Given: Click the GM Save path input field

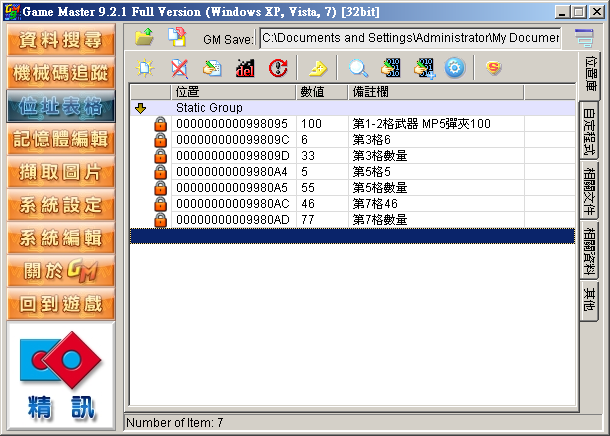Looking at the screenshot, I should point(410,38).
